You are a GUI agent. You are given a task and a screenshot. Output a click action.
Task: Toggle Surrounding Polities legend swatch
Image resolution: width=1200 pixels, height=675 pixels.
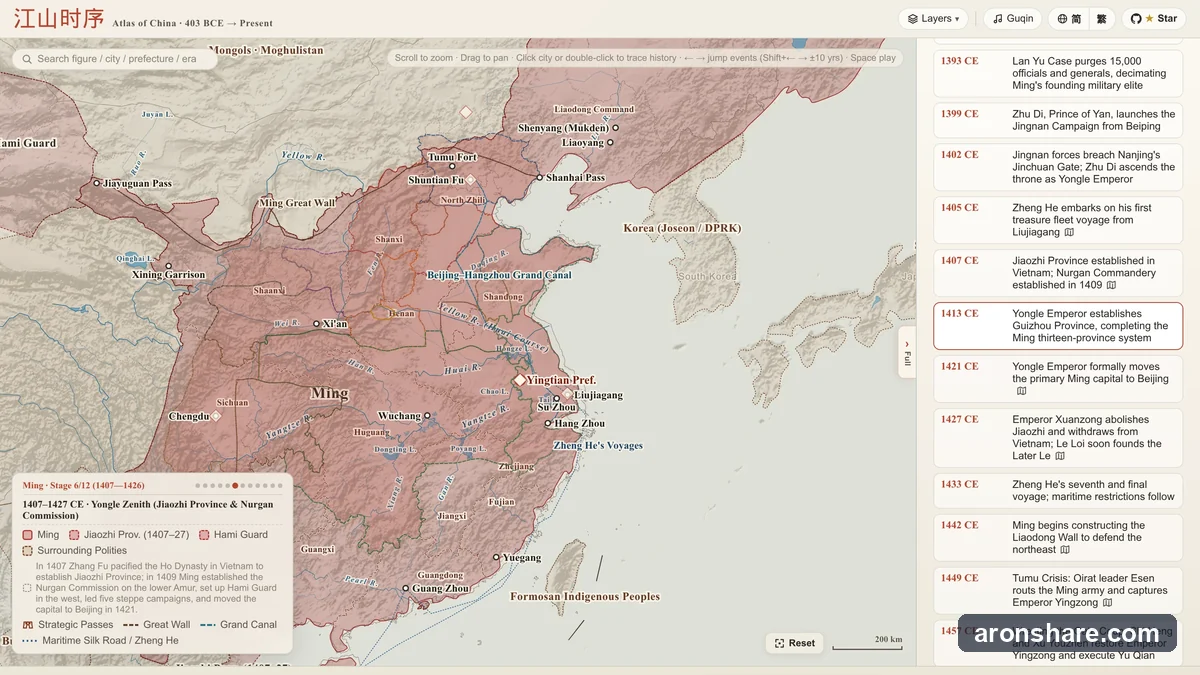28,551
